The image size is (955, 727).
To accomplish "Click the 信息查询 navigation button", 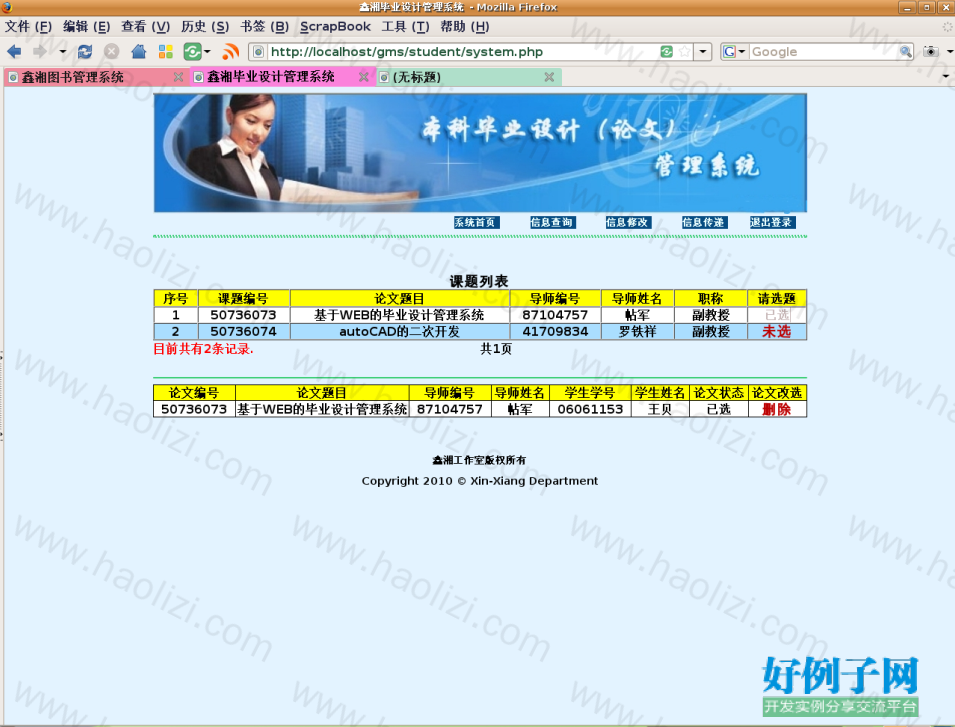I will click(553, 223).
